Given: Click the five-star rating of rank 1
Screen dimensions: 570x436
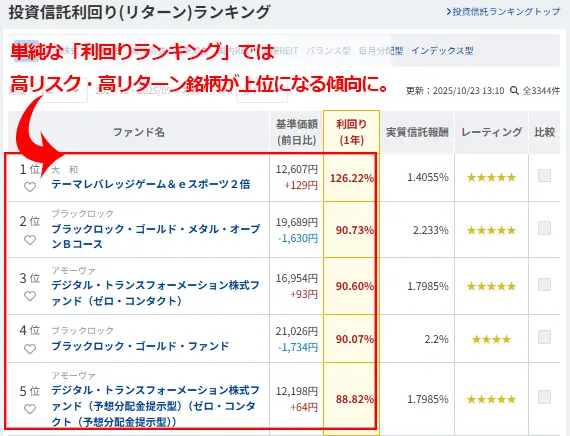Looking at the screenshot, I should coord(491,177).
